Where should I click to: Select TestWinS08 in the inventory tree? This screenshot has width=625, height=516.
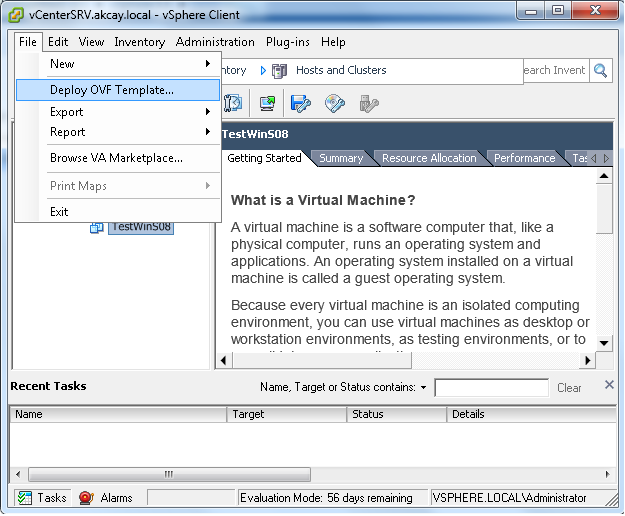click(141, 227)
